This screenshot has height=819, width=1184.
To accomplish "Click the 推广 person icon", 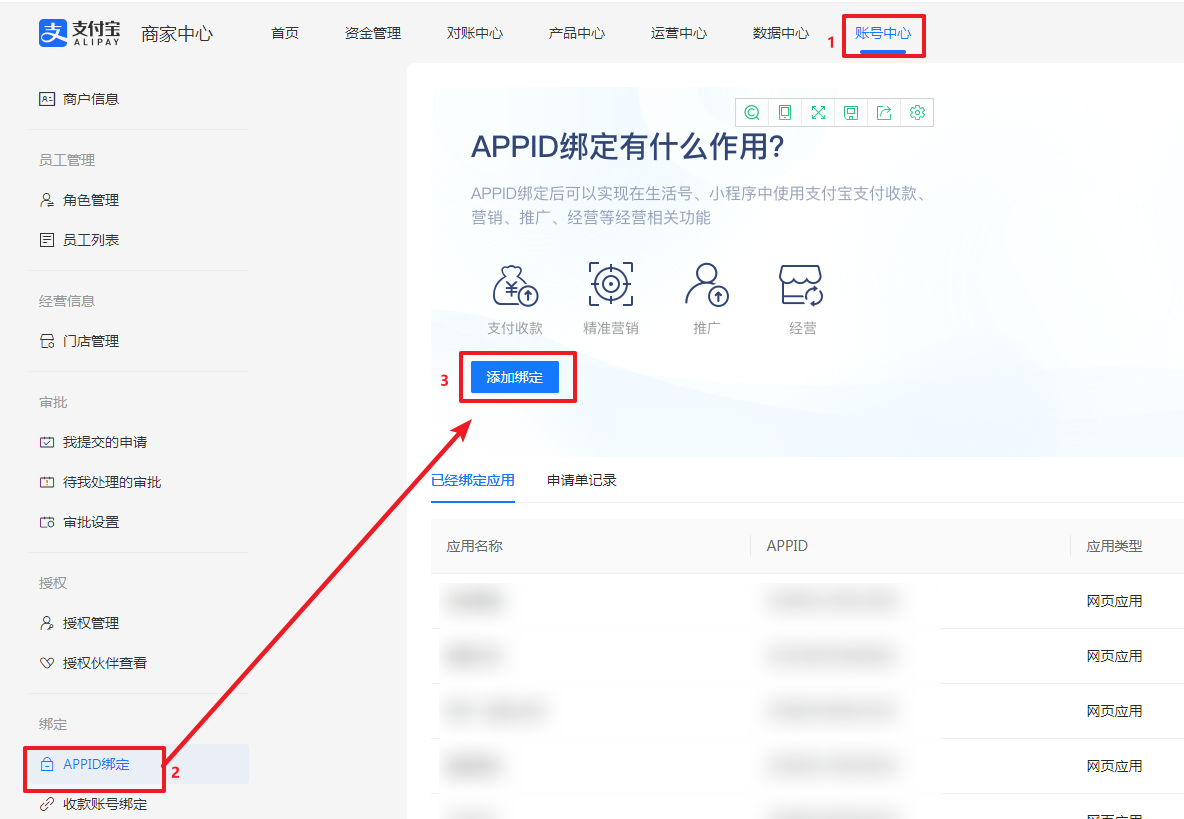I will click(x=707, y=285).
